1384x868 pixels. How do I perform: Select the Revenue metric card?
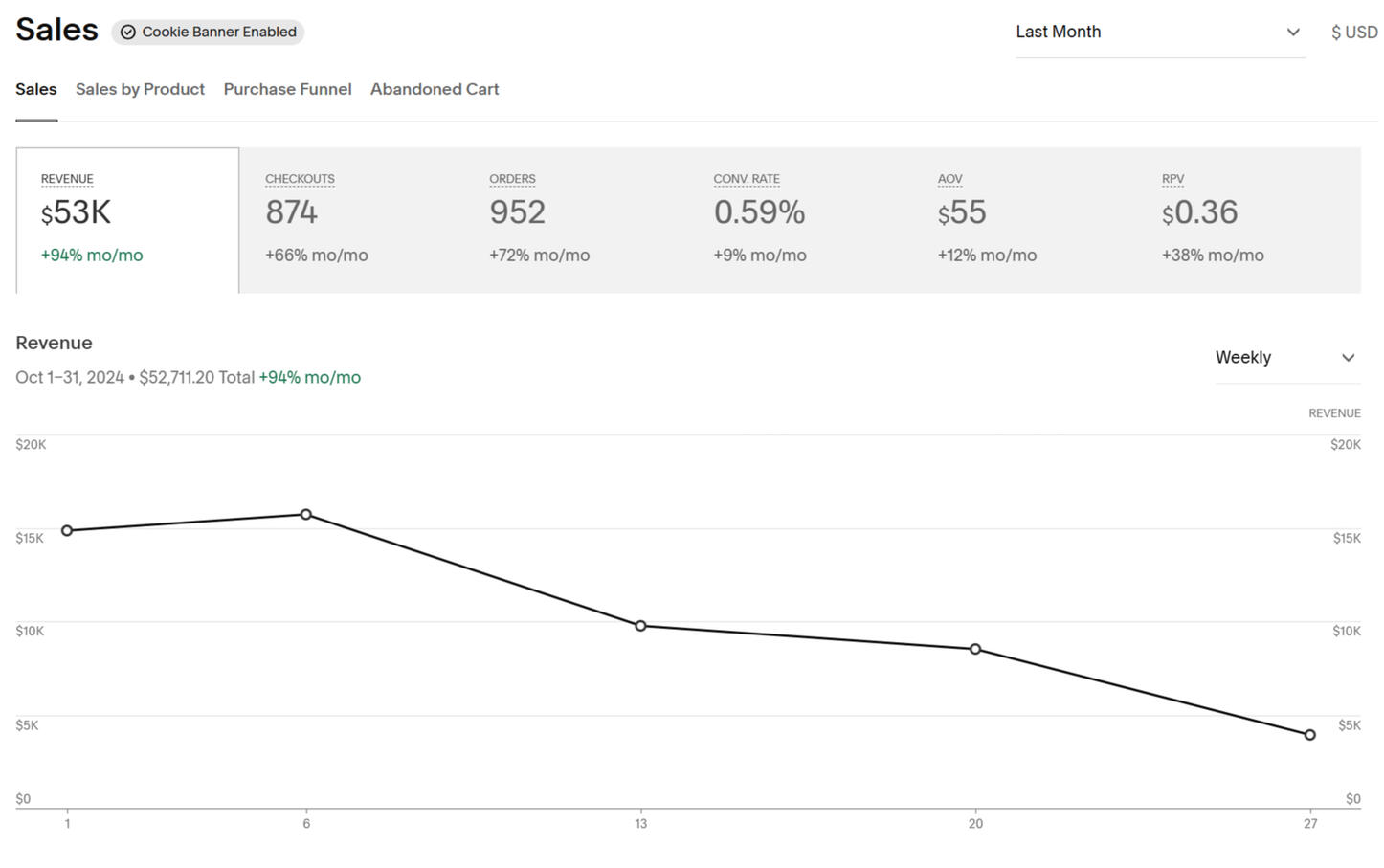(x=127, y=220)
